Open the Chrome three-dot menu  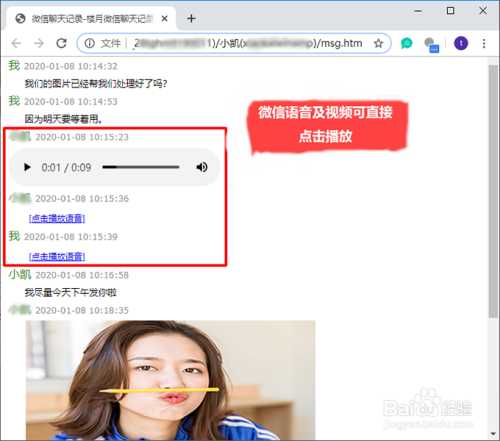coord(484,43)
